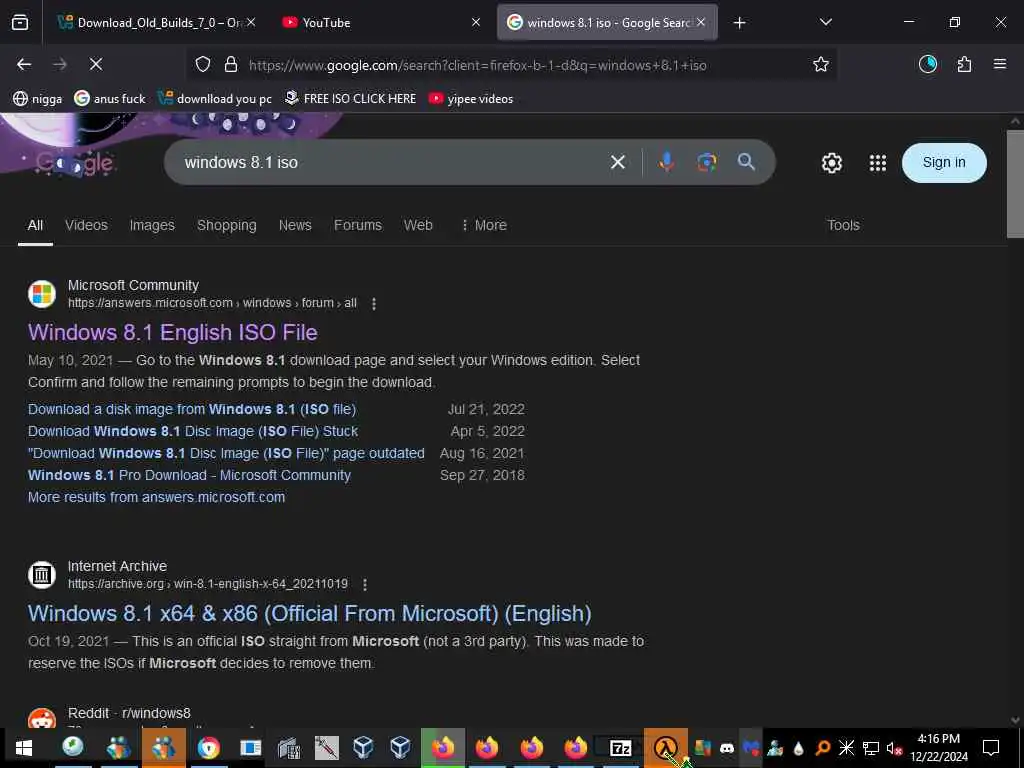
Task: Open Windows 8.1 Pro Download sitelink
Action: [189, 475]
